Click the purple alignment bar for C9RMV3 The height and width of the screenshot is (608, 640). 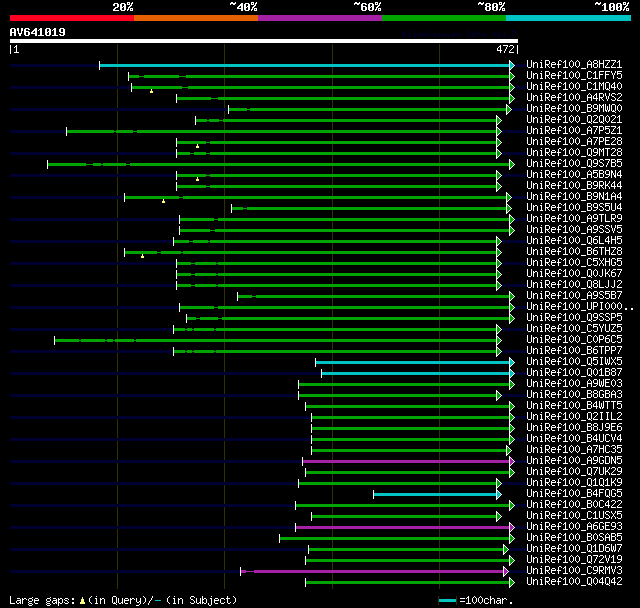(x=372, y=572)
